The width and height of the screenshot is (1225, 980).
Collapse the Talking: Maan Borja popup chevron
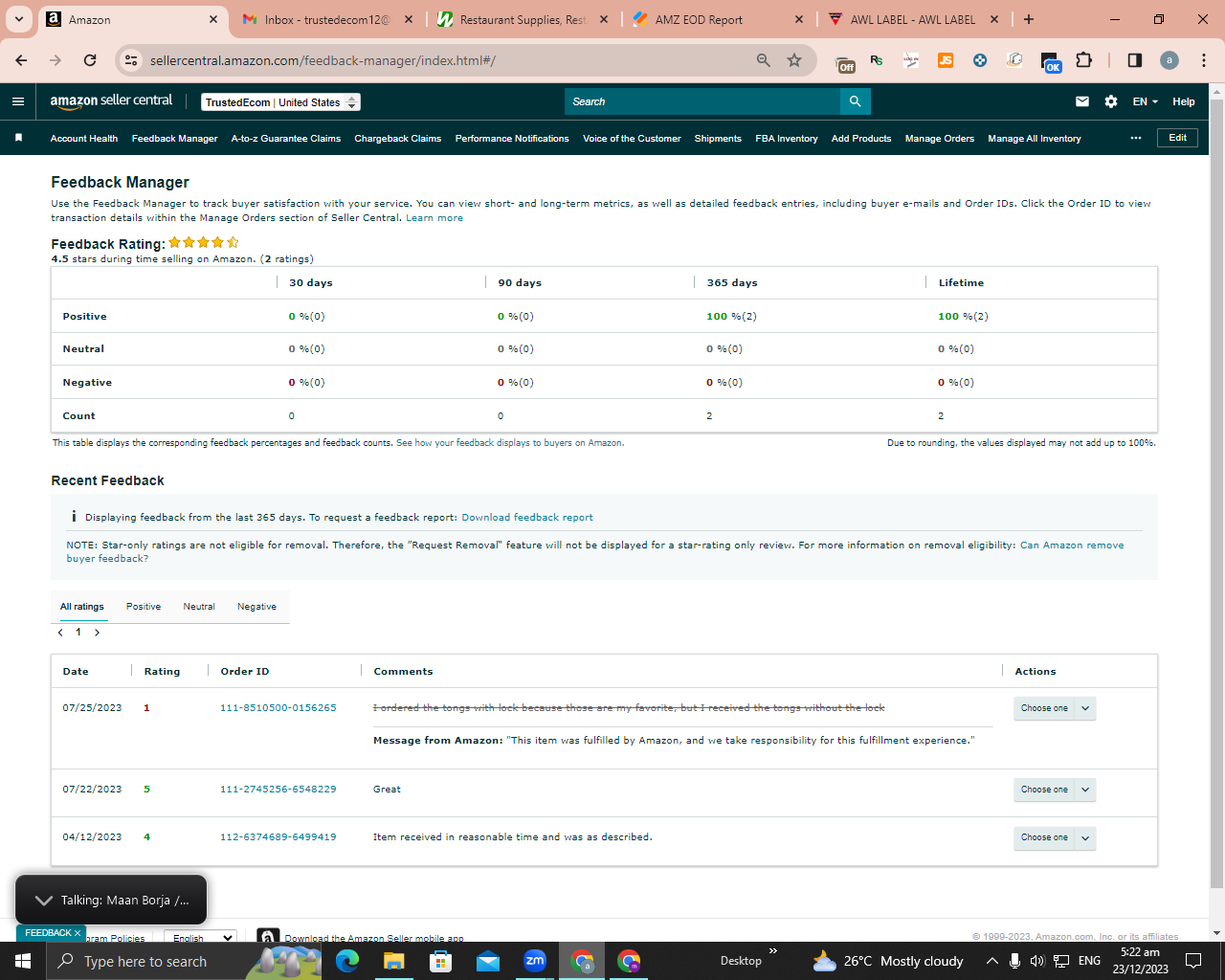tap(44, 901)
